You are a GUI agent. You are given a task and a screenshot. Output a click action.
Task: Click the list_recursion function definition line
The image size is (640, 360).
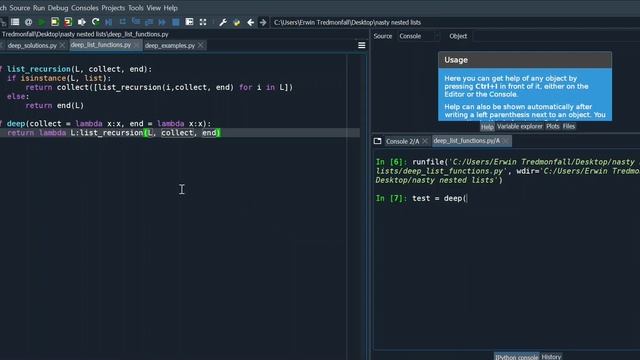[x=76, y=69]
